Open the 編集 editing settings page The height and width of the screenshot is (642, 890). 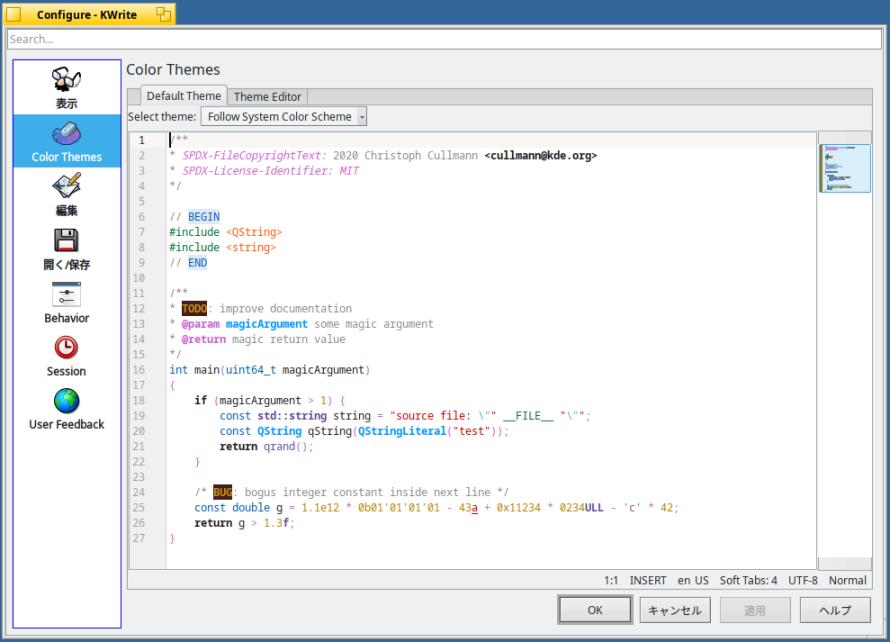66,195
